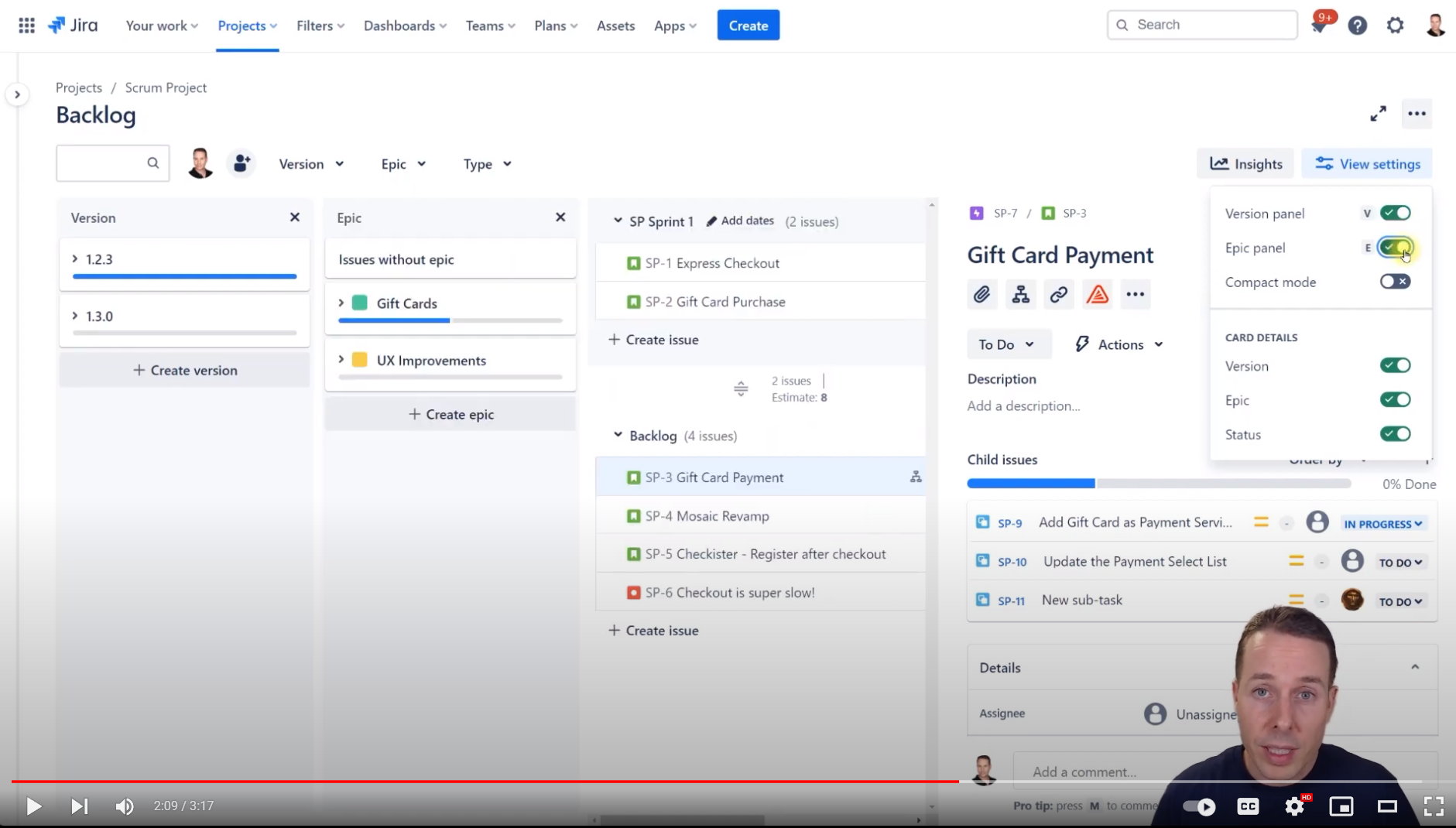Toggle the Version panel switch
1456x828 pixels.
click(x=1395, y=213)
